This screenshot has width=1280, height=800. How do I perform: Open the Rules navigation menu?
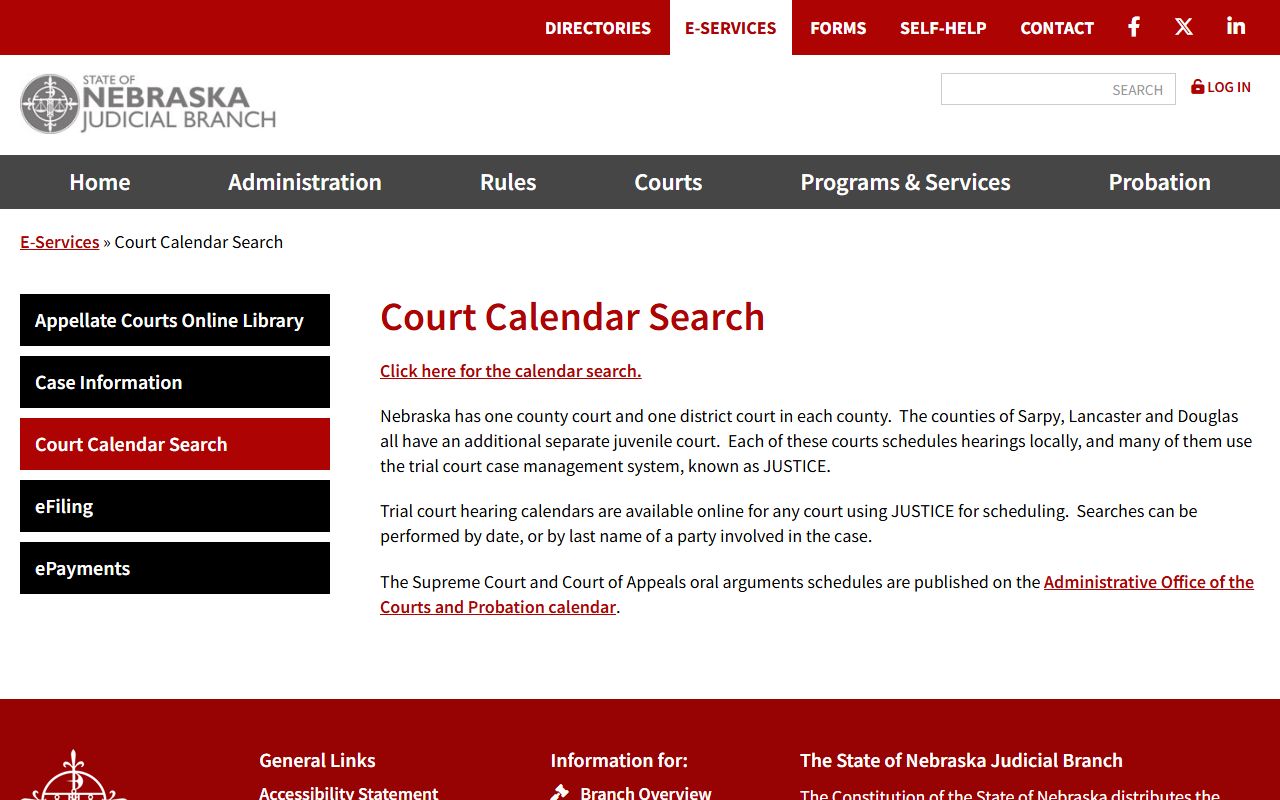pos(508,182)
